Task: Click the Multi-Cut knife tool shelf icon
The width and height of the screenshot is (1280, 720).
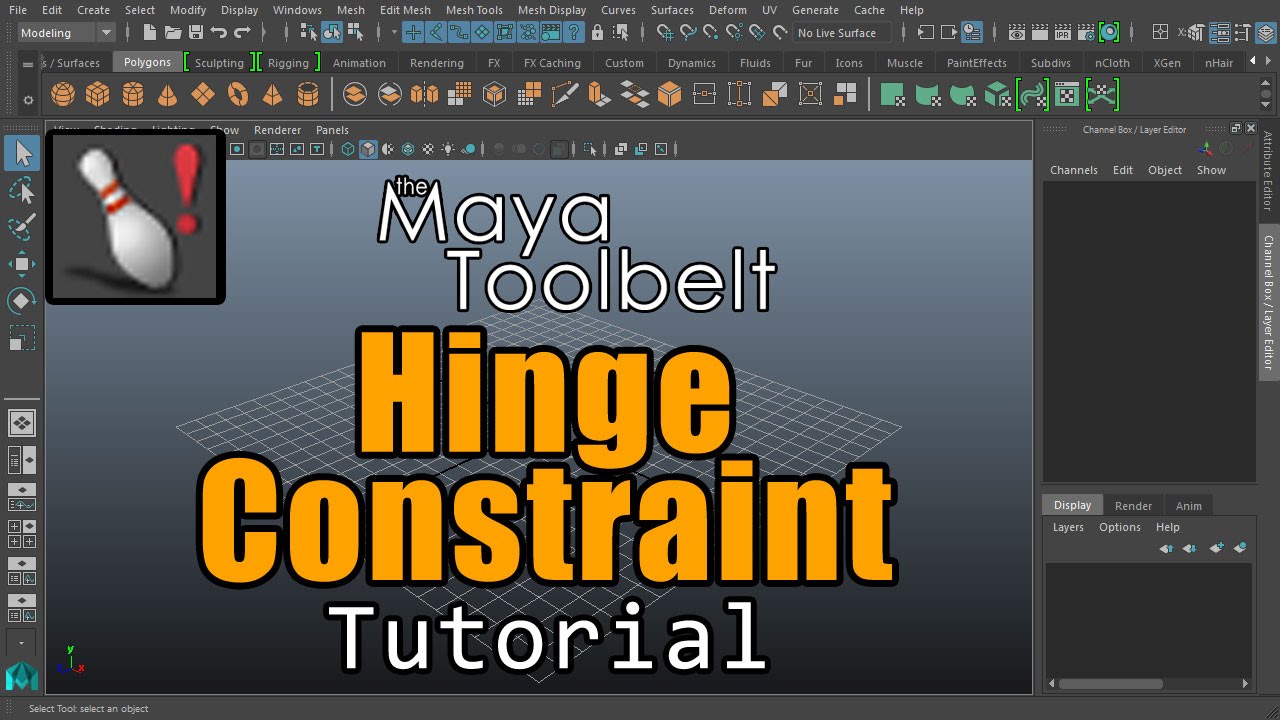Action: (x=564, y=95)
